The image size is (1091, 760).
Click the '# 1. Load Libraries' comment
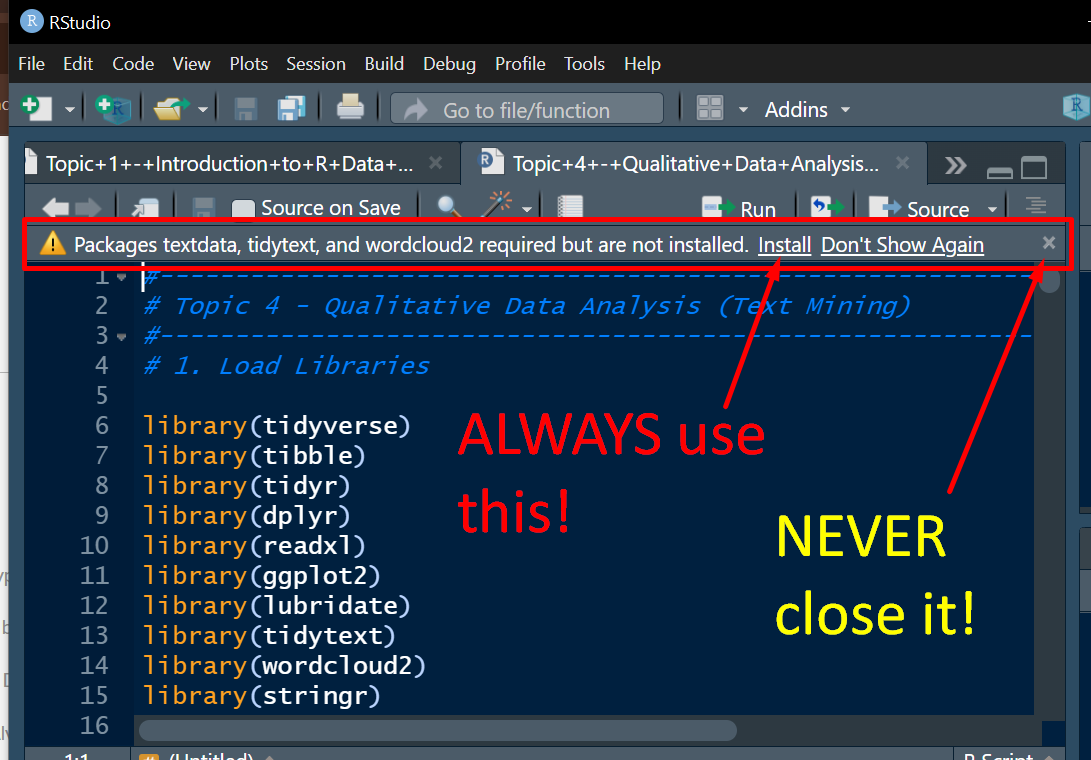pyautogui.click(x=287, y=365)
